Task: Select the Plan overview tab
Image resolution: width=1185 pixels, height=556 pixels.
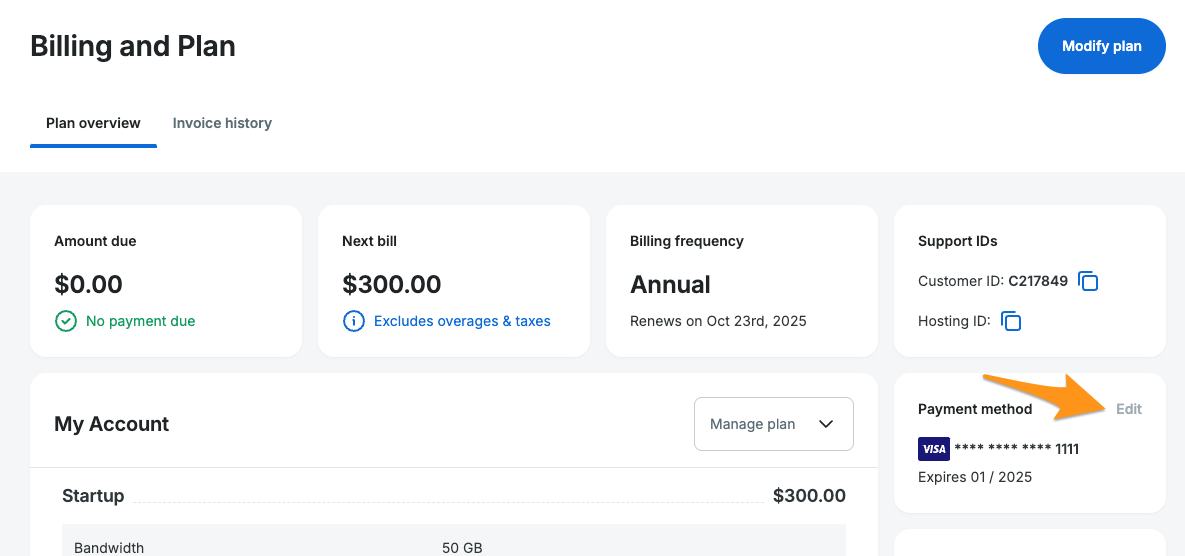Action: click(x=93, y=123)
